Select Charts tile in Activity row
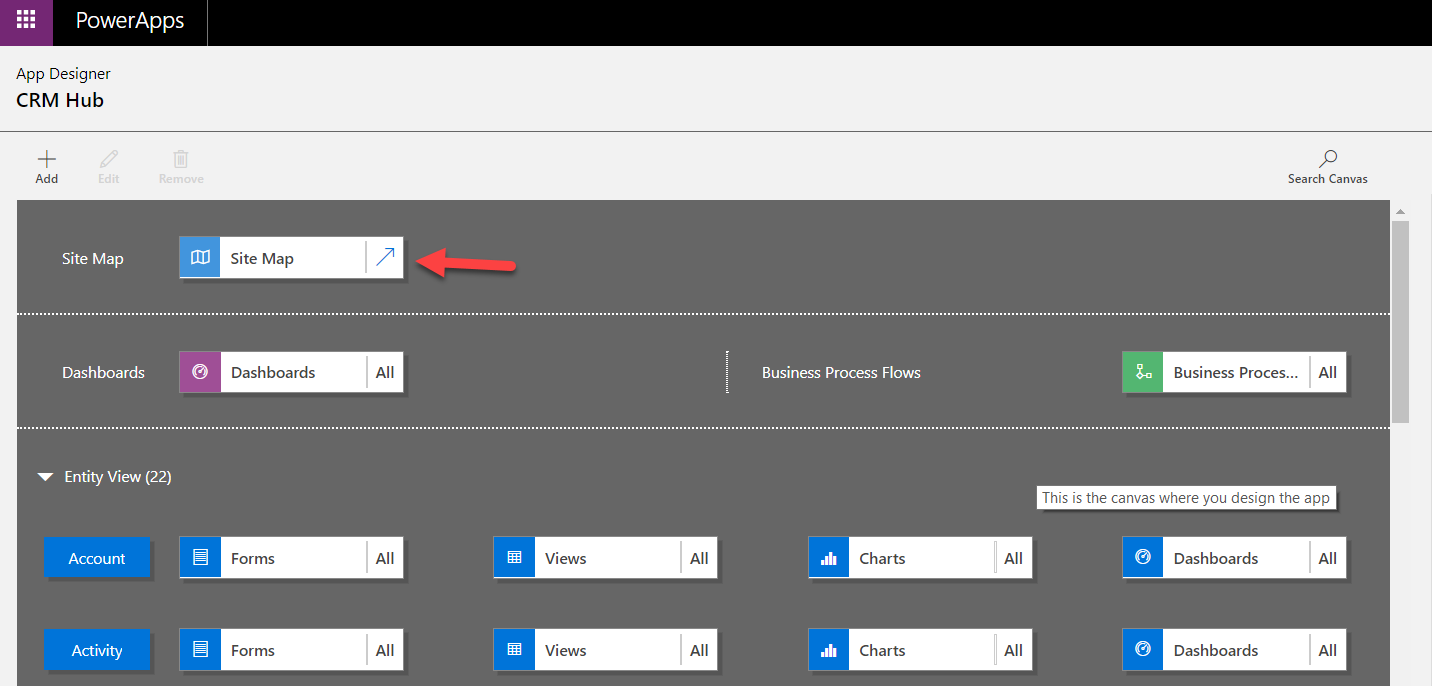The height and width of the screenshot is (686, 1432). pyautogui.click(x=920, y=650)
